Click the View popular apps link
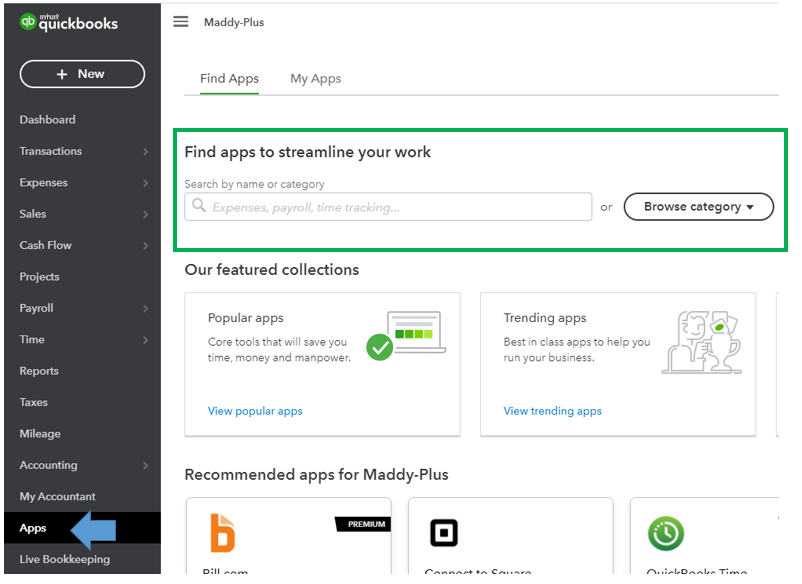802x584 pixels. click(255, 411)
